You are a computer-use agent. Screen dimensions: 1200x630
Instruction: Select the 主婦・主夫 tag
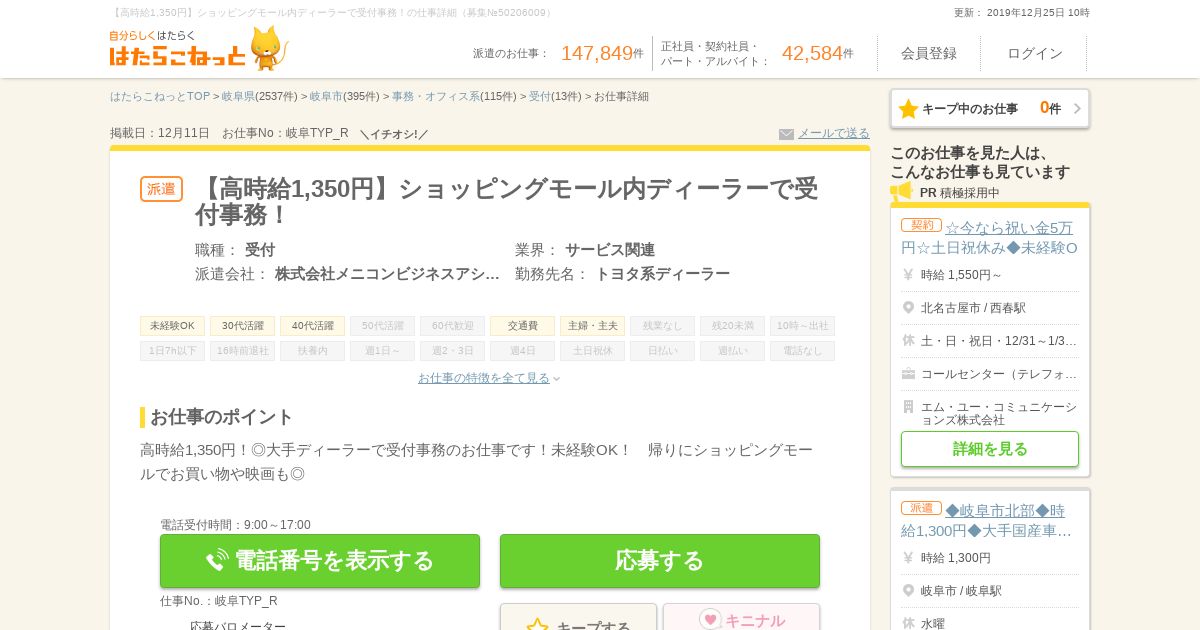click(592, 326)
